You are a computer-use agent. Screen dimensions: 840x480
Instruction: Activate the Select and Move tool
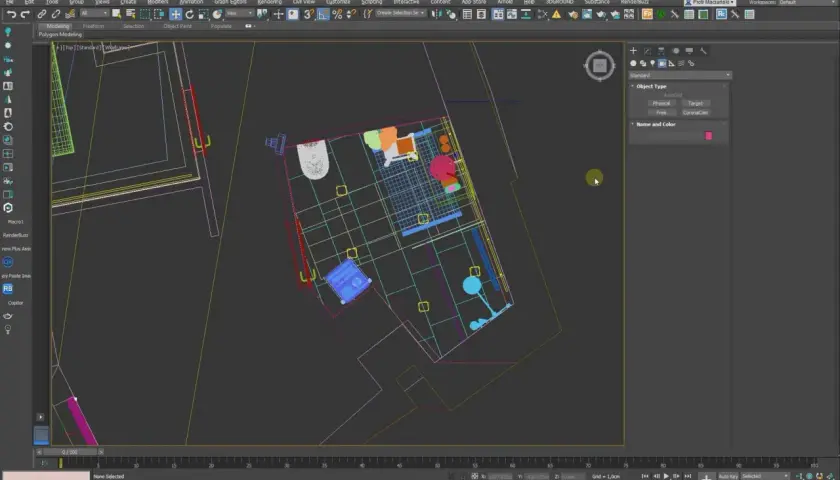click(175, 14)
